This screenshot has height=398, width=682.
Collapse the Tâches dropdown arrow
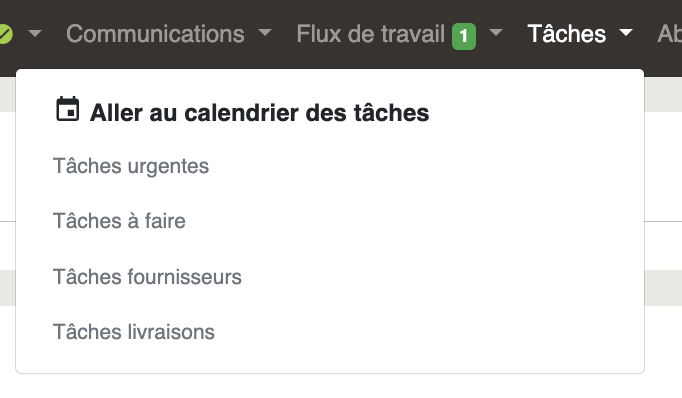625,32
